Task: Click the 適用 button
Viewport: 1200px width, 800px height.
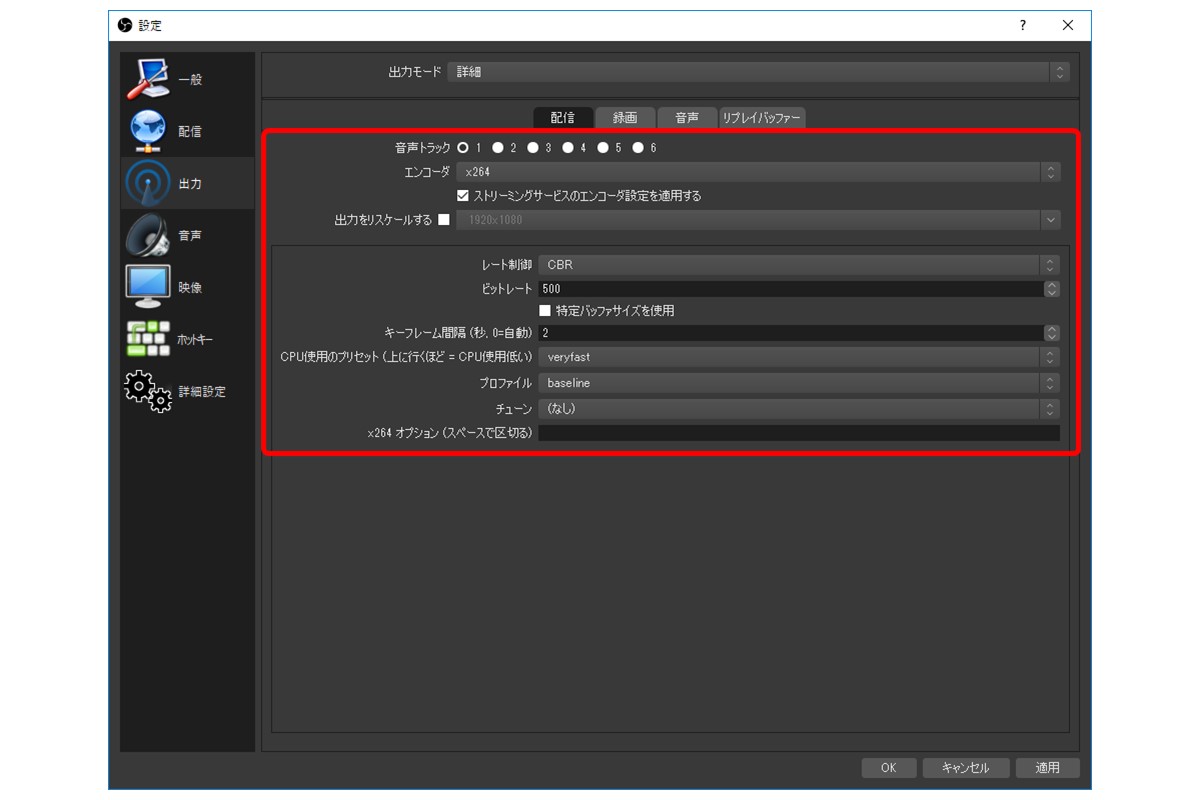Action: click(1047, 768)
